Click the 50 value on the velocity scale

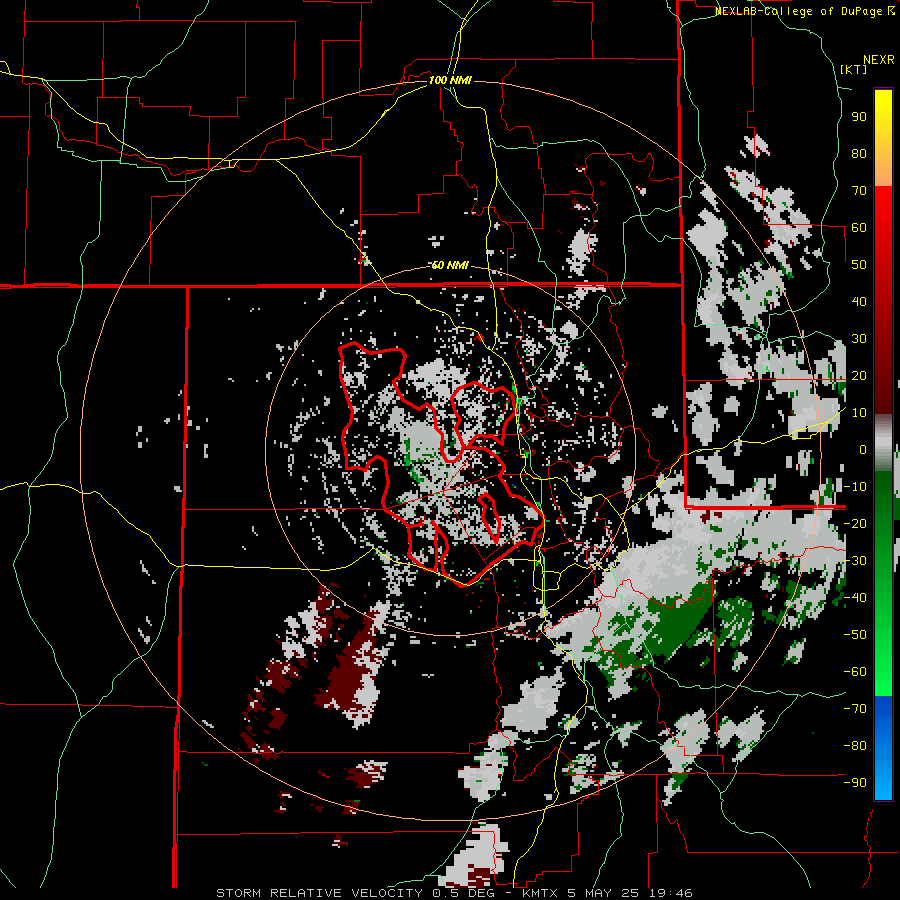859,265
